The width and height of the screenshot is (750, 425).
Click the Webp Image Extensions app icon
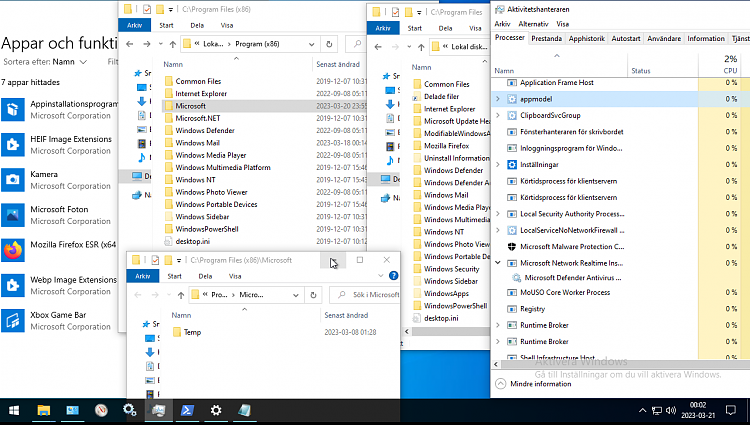point(12,285)
